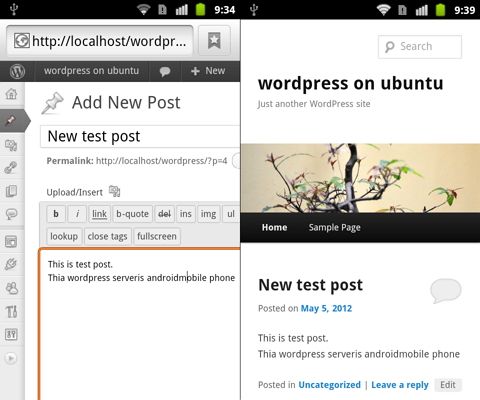The width and height of the screenshot is (480, 400).
Task: Expand the collapsed admin sidebar menu
Action: pyautogui.click(x=11, y=358)
